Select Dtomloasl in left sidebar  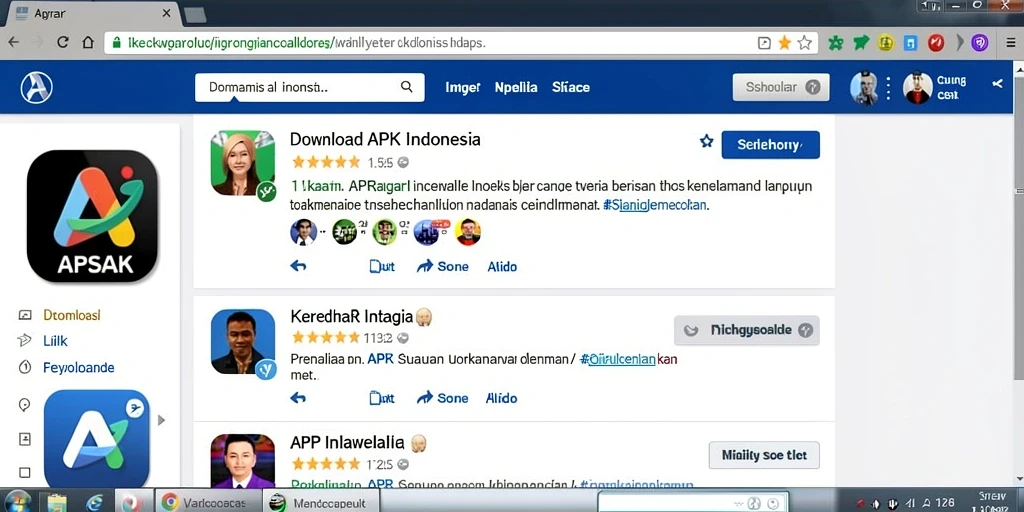[x=72, y=315]
